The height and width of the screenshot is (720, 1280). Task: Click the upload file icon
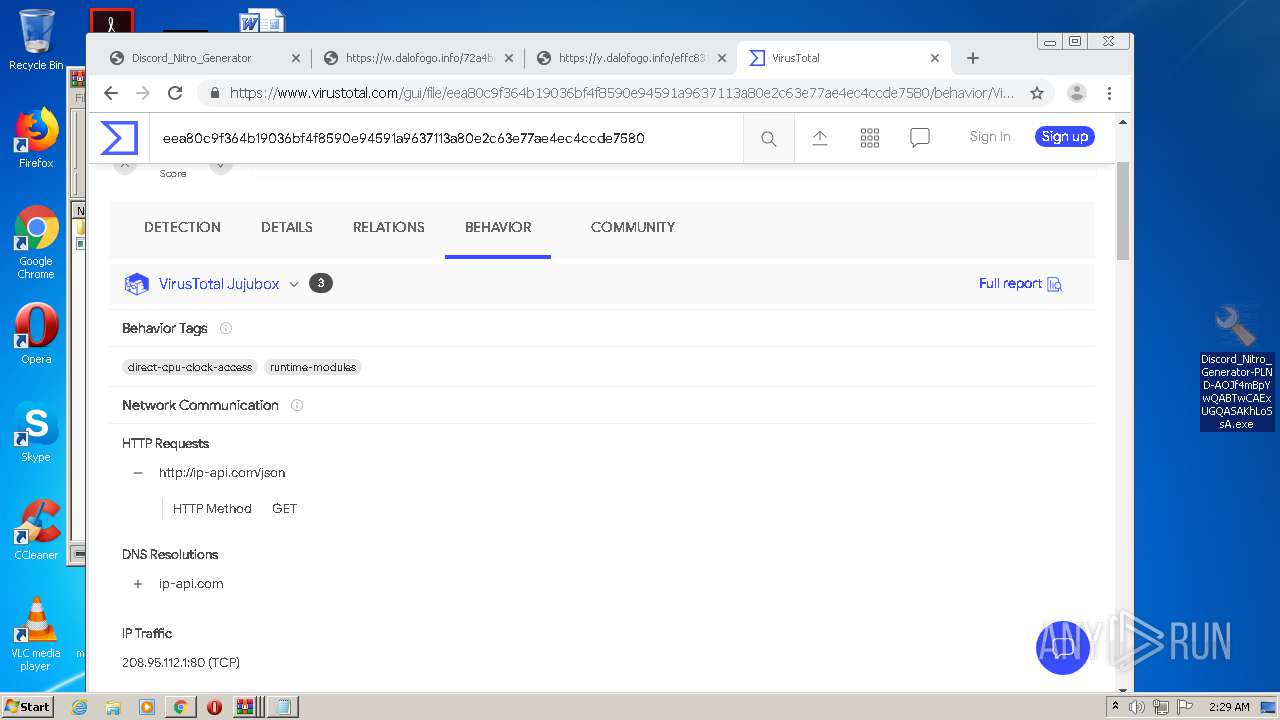click(820, 138)
